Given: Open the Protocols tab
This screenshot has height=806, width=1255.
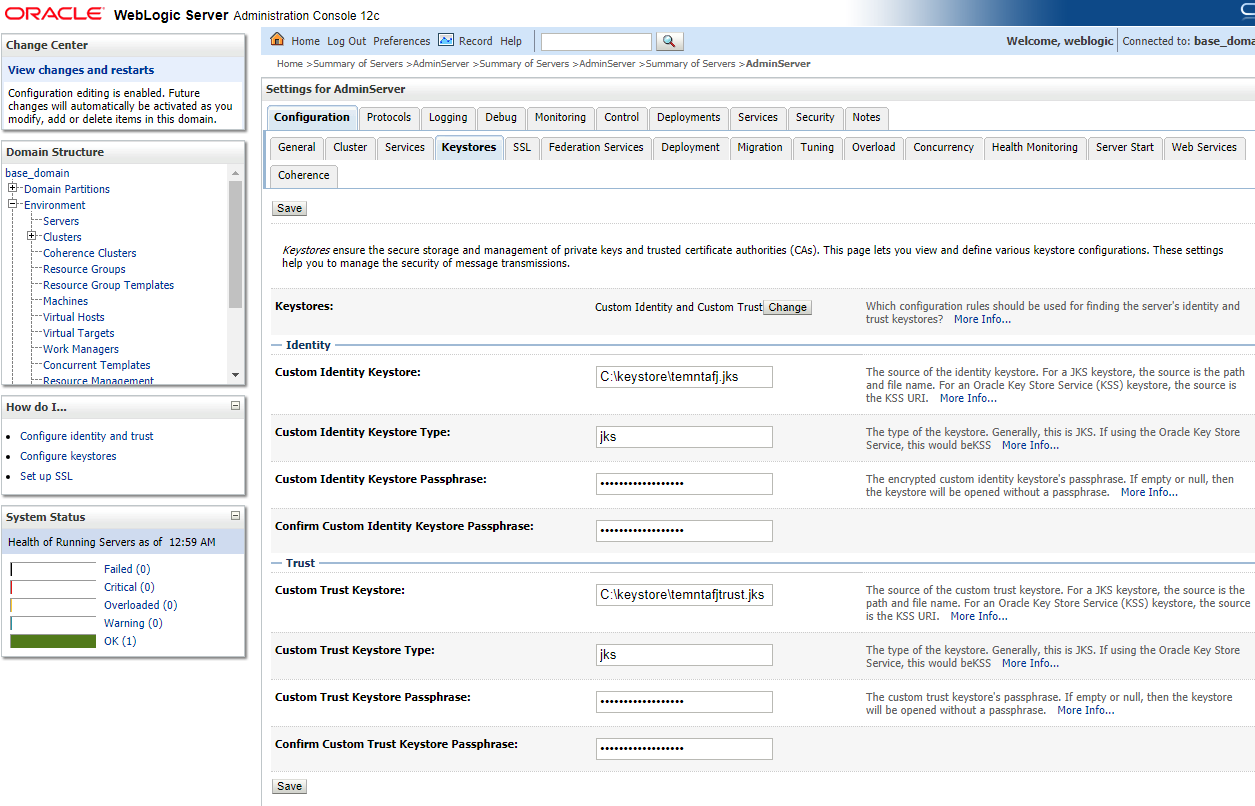Looking at the screenshot, I should coord(388,117).
